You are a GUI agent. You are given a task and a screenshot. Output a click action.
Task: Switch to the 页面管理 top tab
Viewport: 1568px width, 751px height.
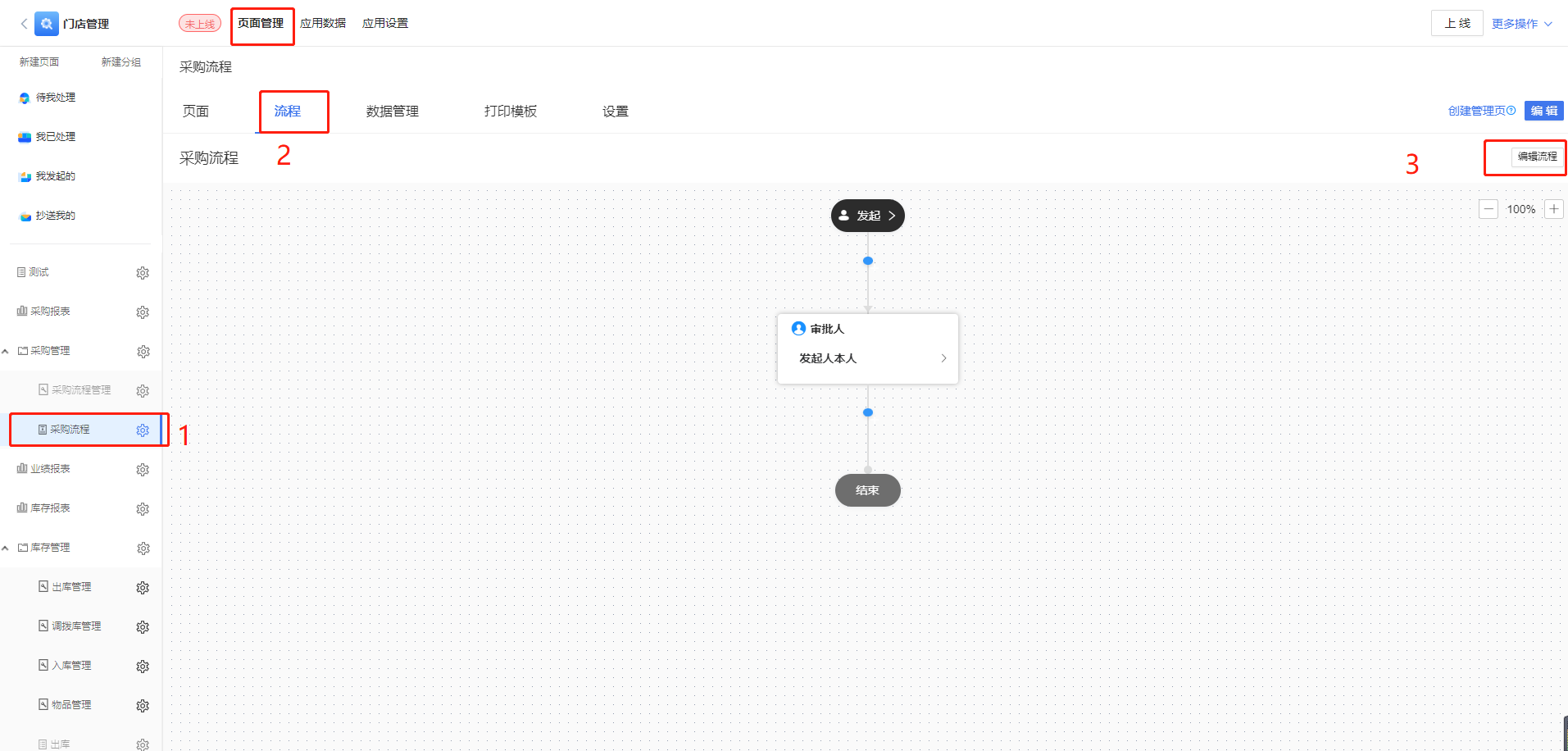[261, 23]
